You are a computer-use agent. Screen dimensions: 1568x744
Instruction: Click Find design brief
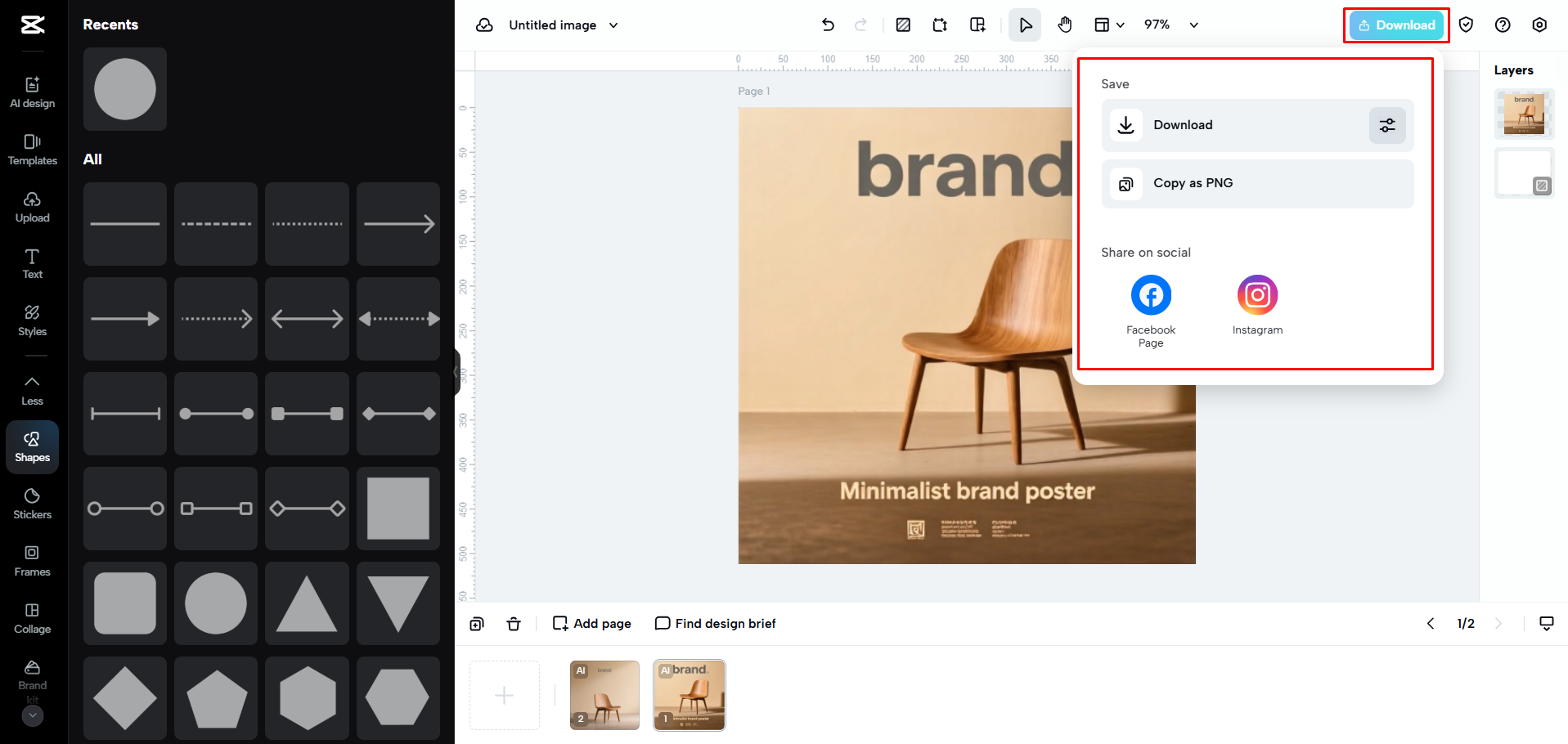(x=715, y=624)
